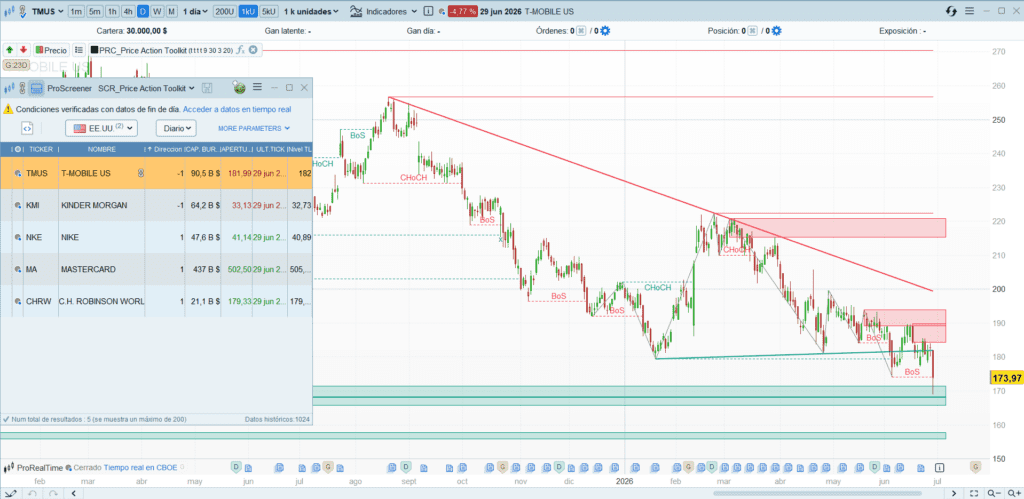Select the 200U history units button

point(225,11)
